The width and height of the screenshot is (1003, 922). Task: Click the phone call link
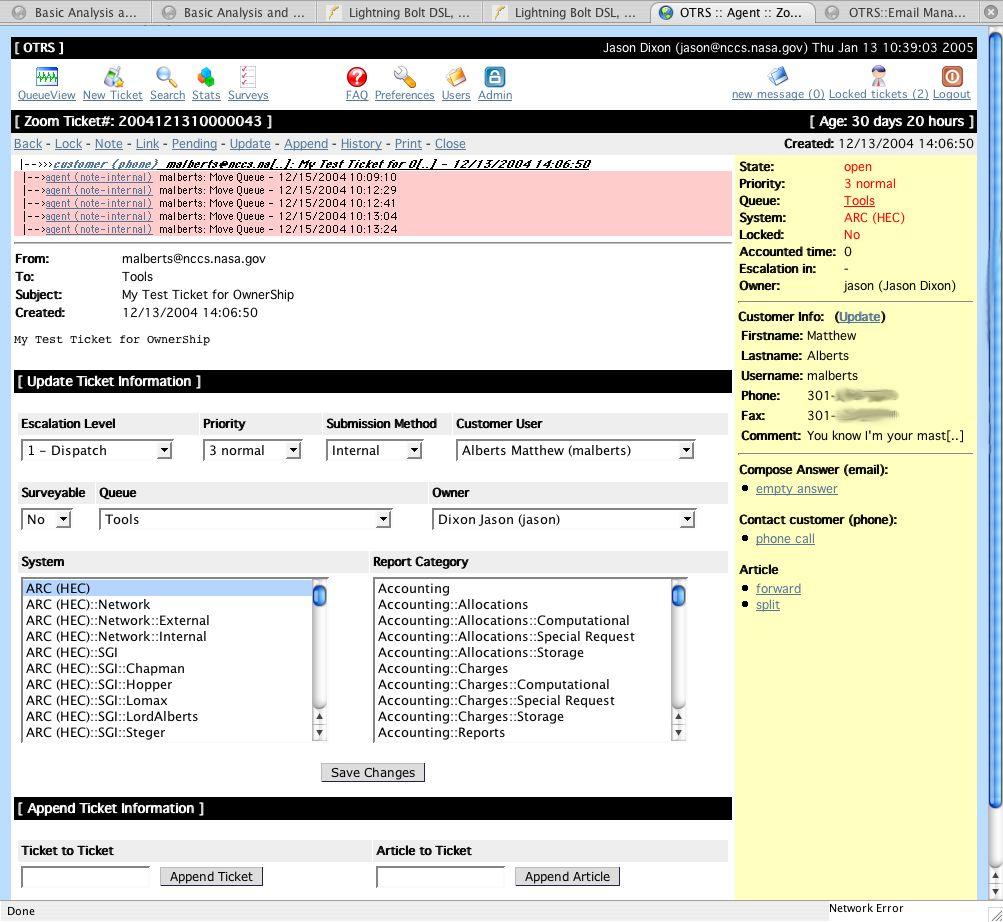pos(785,539)
